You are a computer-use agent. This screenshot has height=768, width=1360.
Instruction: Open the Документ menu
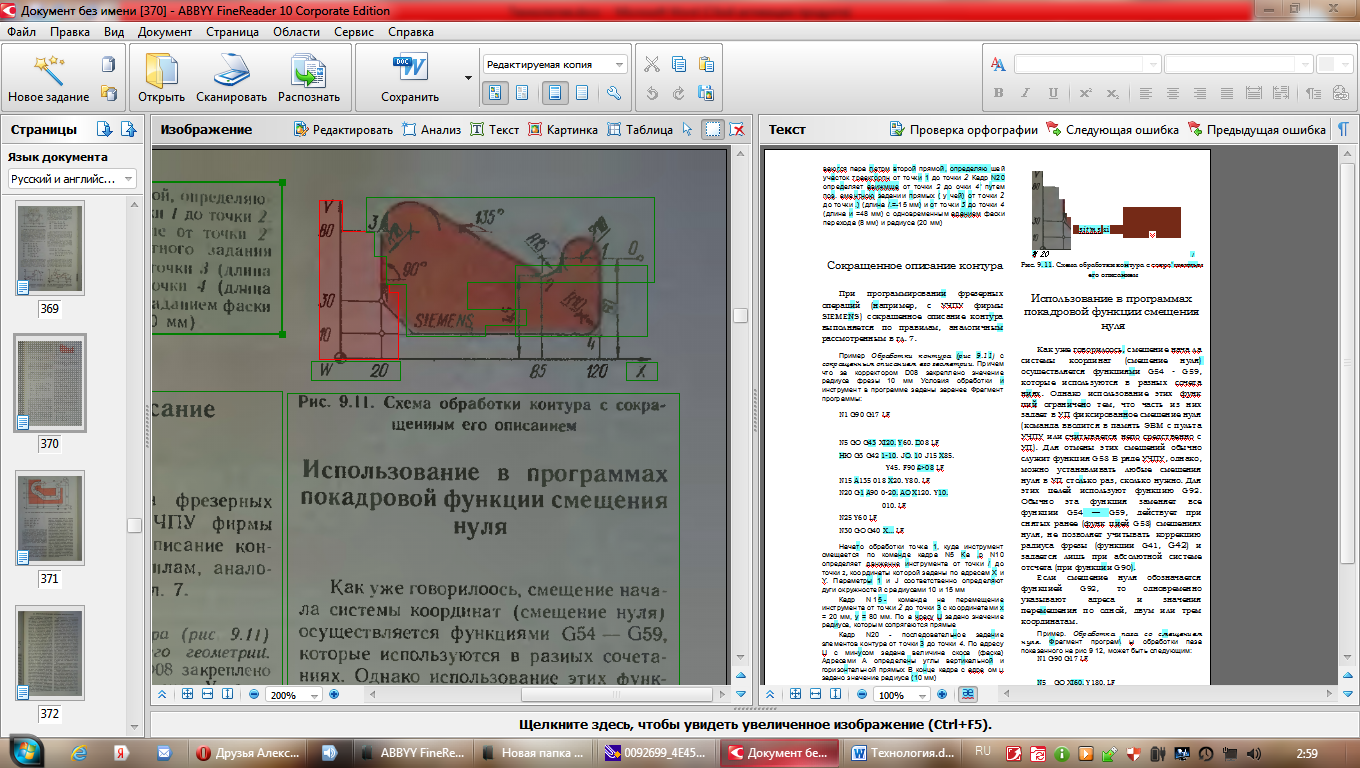pos(165,31)
